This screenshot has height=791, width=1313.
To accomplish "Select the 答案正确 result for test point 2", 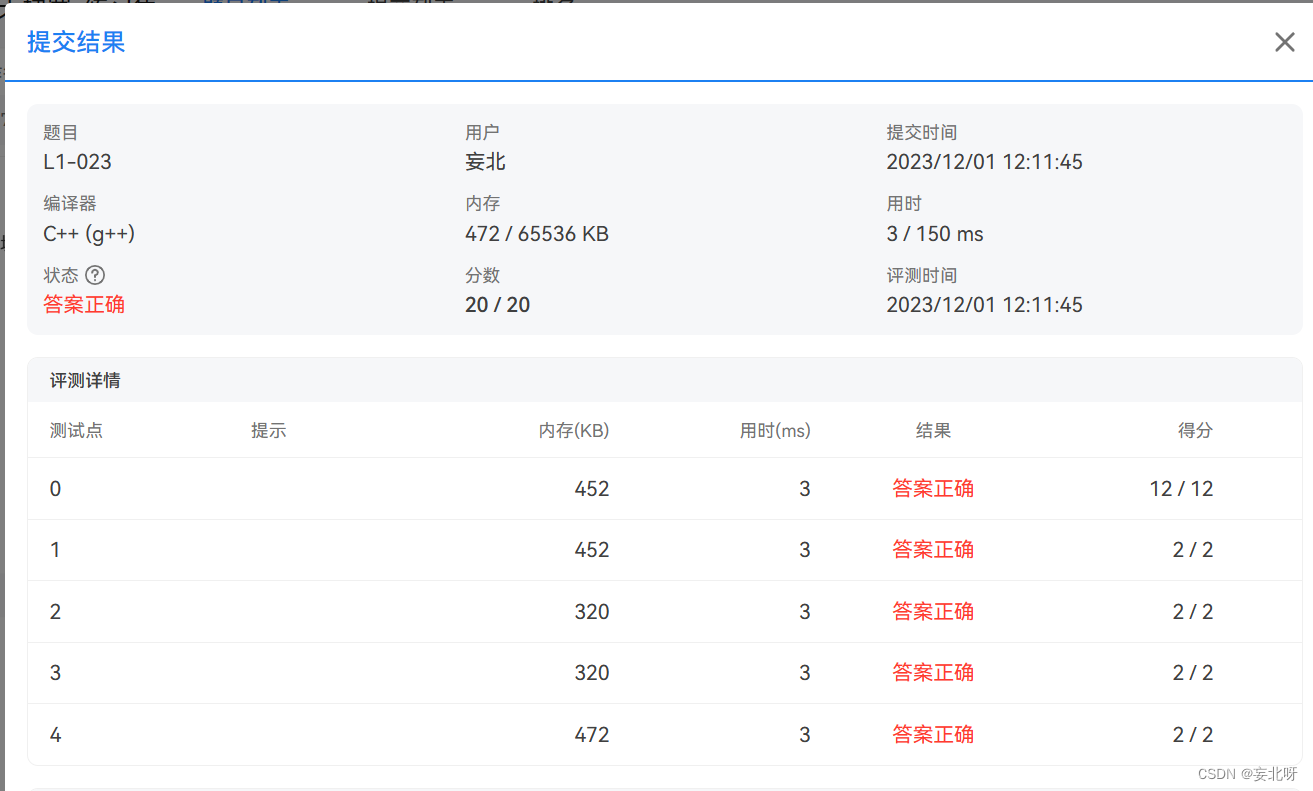I will point(933,612).
